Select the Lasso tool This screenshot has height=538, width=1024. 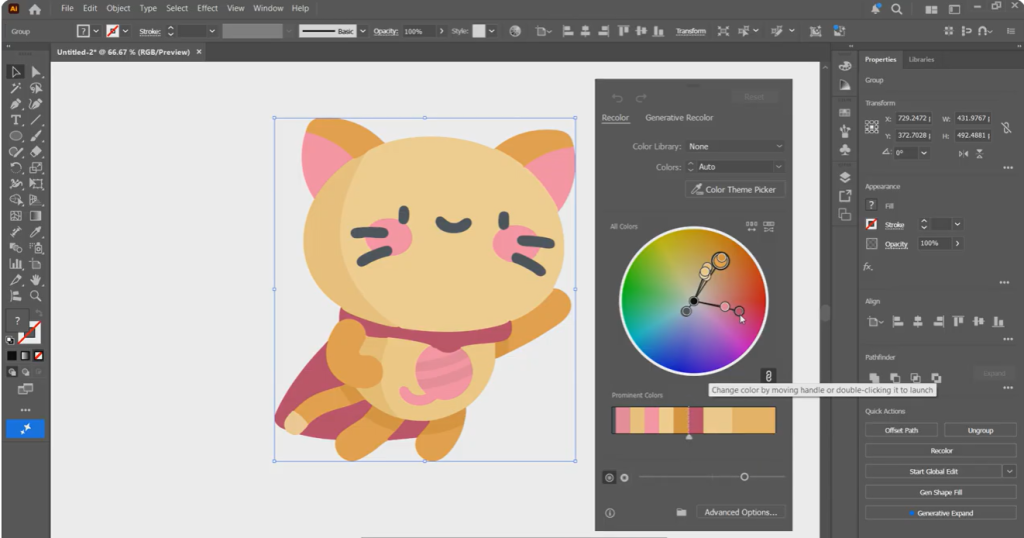click(x=36, y=88)
